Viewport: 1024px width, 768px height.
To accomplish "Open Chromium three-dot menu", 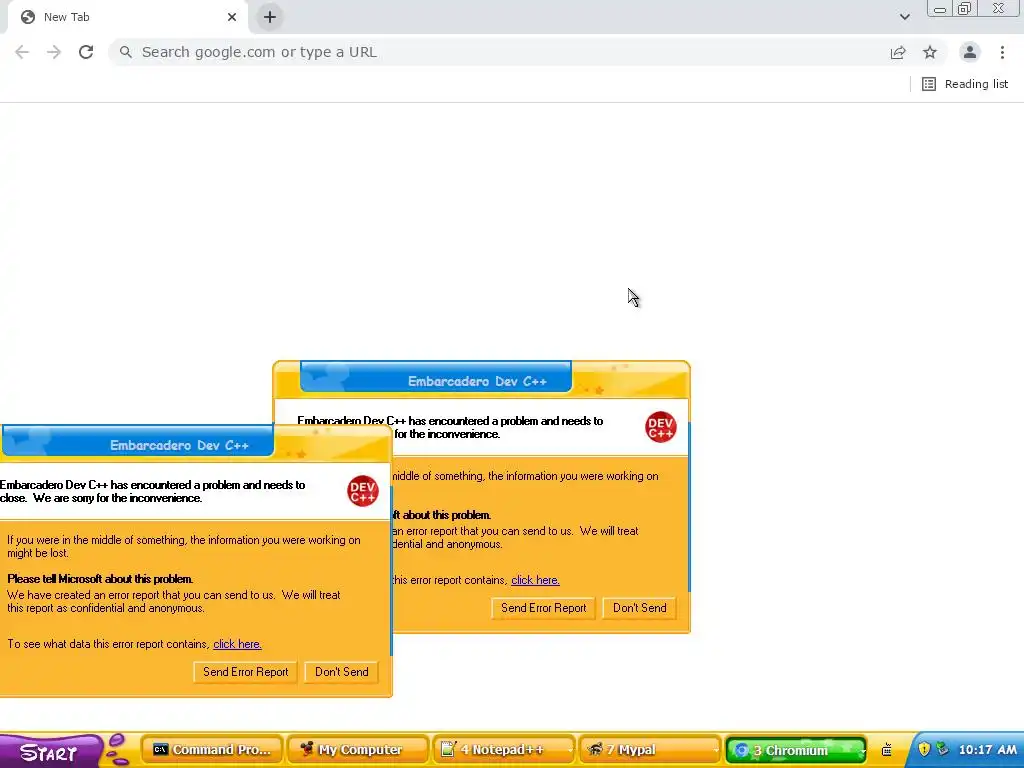I will 1002,52.
